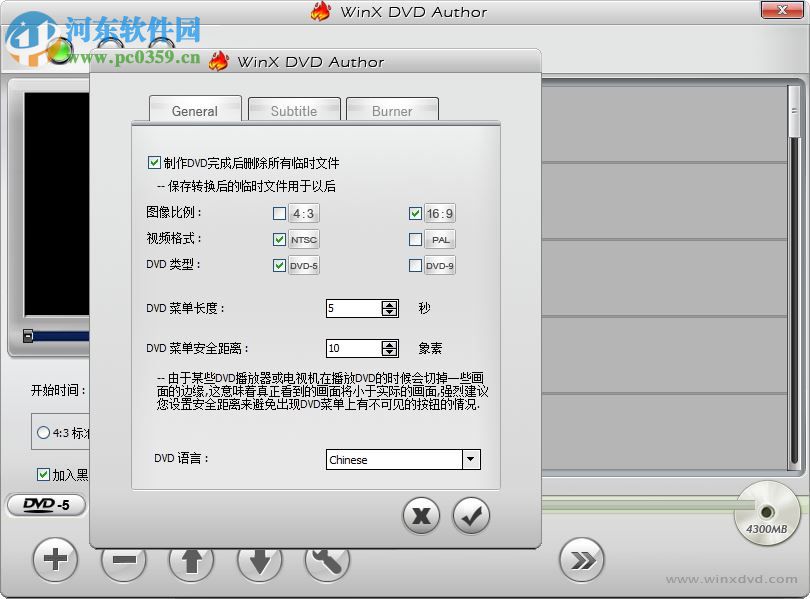
Task: Uncheck the delete temporary files option
Action: [153, 161]
